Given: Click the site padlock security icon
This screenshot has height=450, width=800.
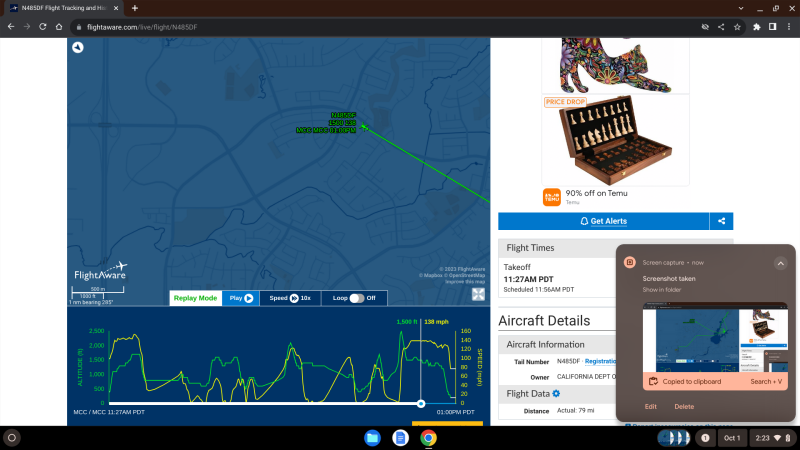Looking at the screenshot, I should 79,27.
